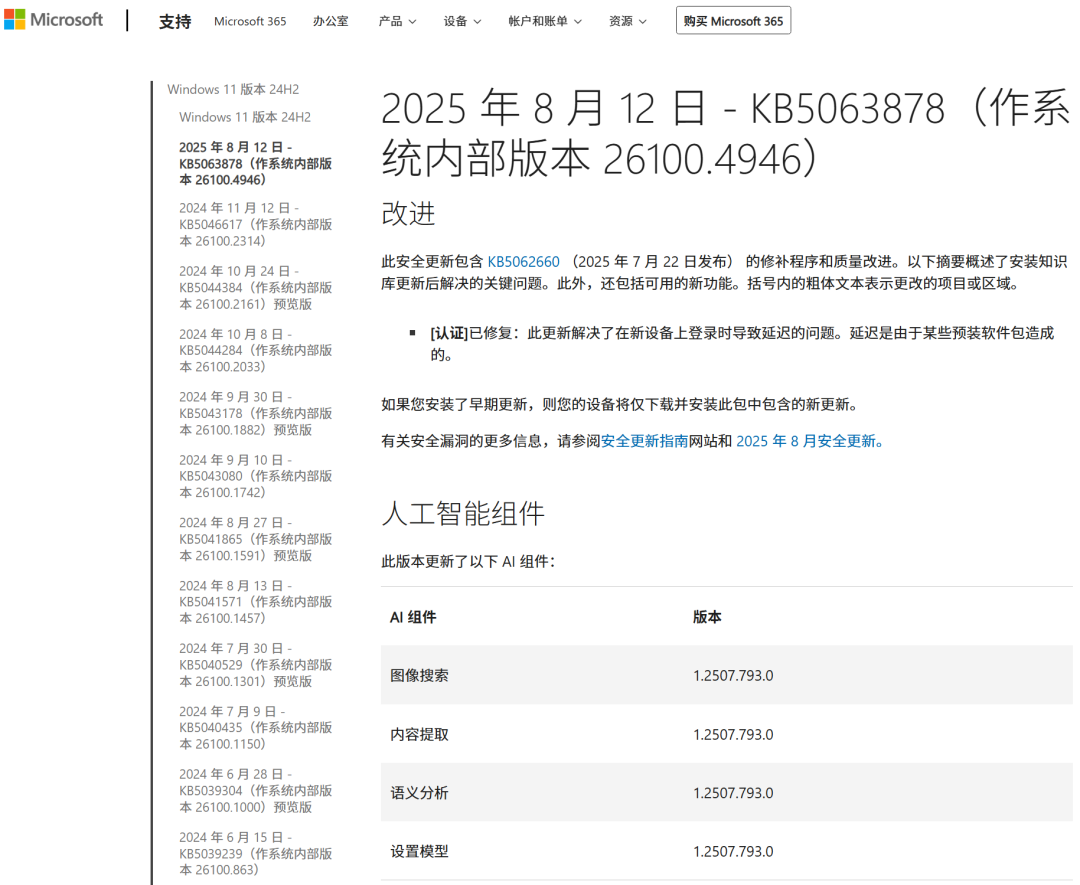This screenshot has width=1080, height=885.
Task: Click the 人工智能组件 section heading
Action: click(463, 514)
